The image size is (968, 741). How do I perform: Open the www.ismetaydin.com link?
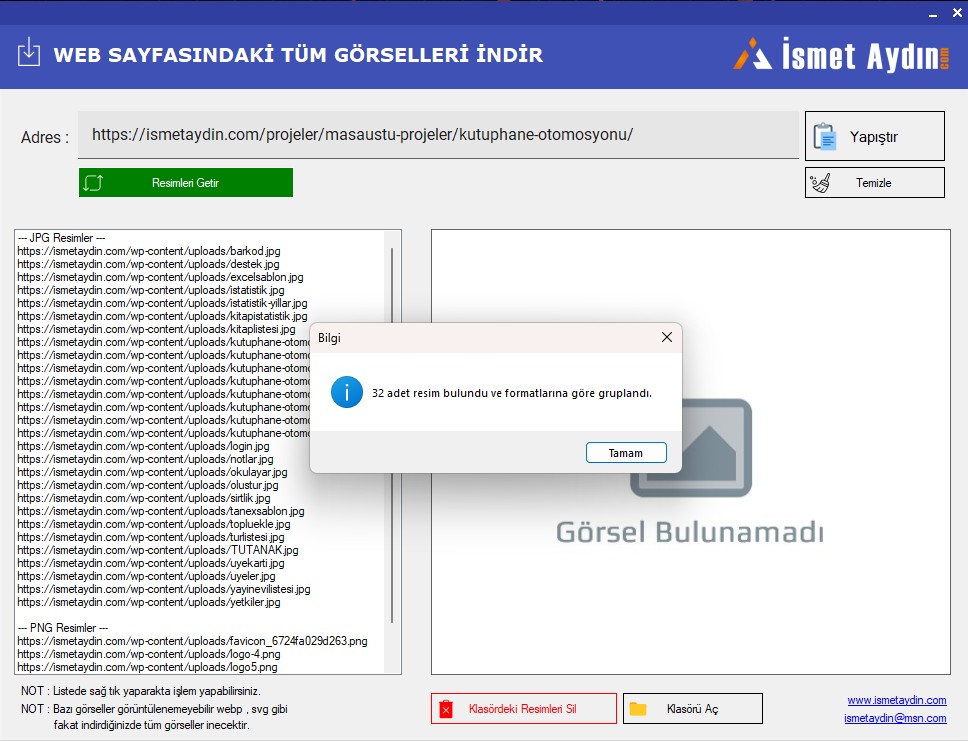(x=896, y=700)
